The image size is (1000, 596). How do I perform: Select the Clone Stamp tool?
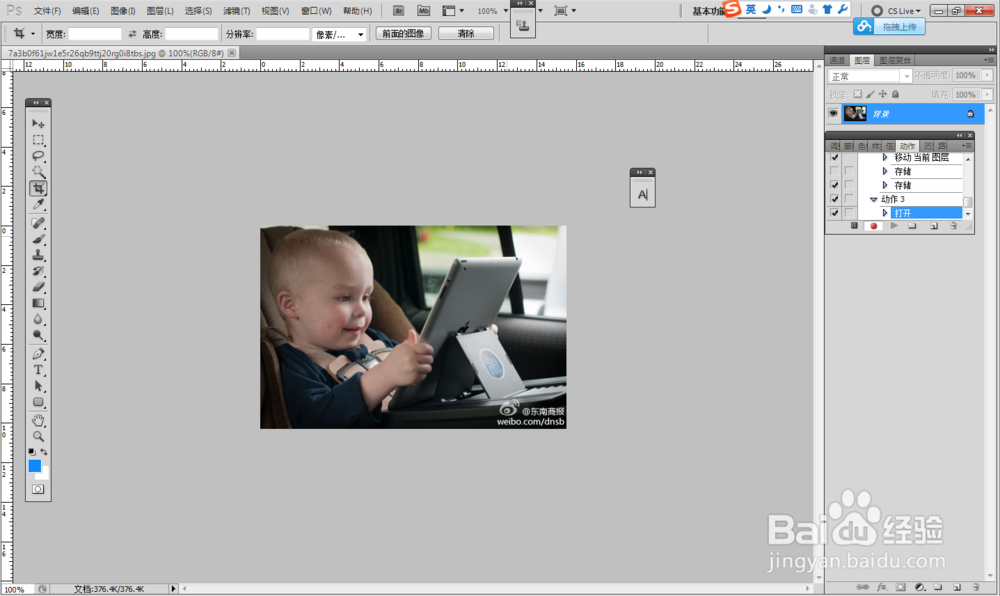click(x=38, y=255)
